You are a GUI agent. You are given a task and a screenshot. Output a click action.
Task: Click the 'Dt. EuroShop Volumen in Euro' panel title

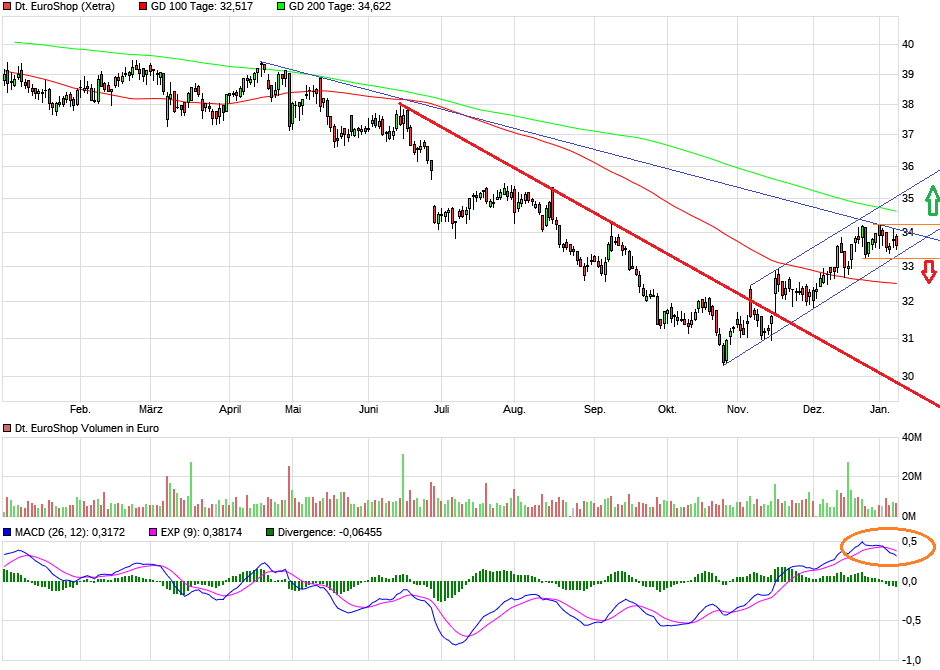pos(85,427)
